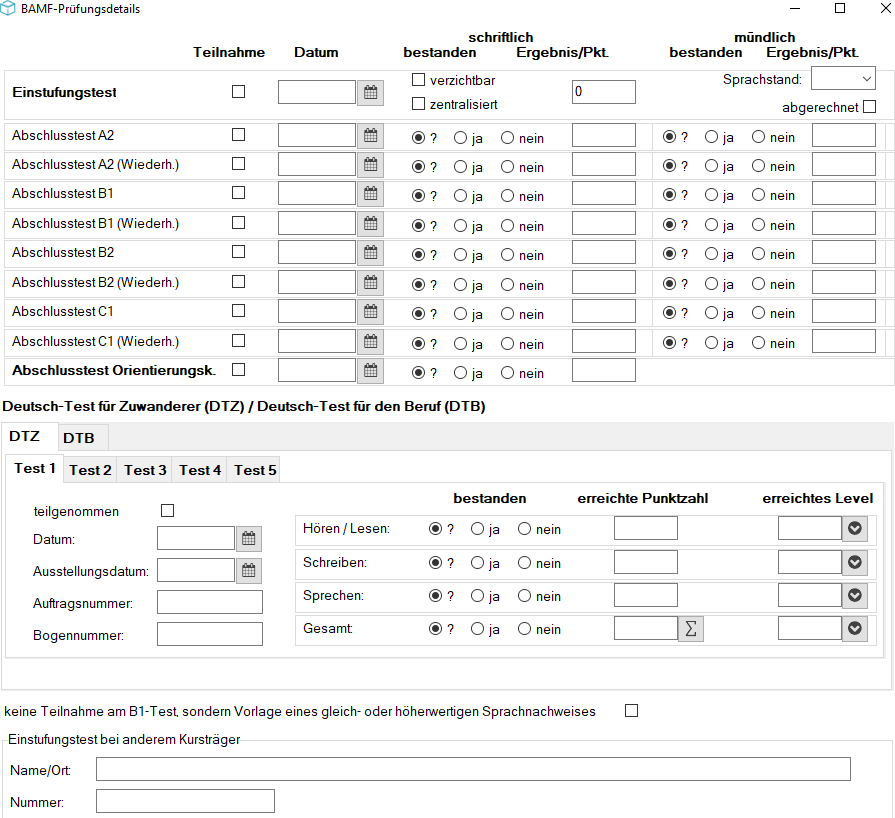Check 'keine Teilnahme am B1-Test' checkbox

pos(631,711)
